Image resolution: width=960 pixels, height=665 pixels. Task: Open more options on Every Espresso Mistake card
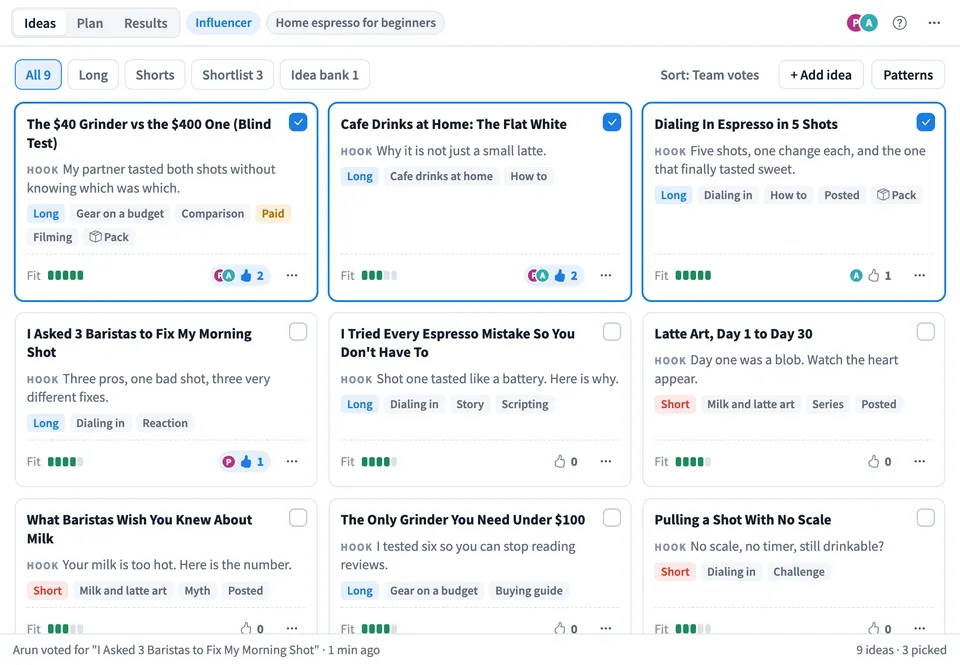(x=606, y=462)
